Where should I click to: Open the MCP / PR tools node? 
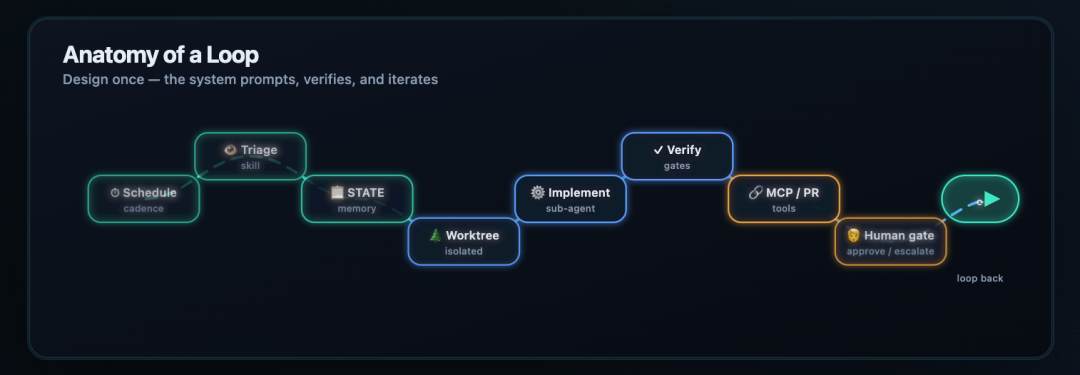784,199
